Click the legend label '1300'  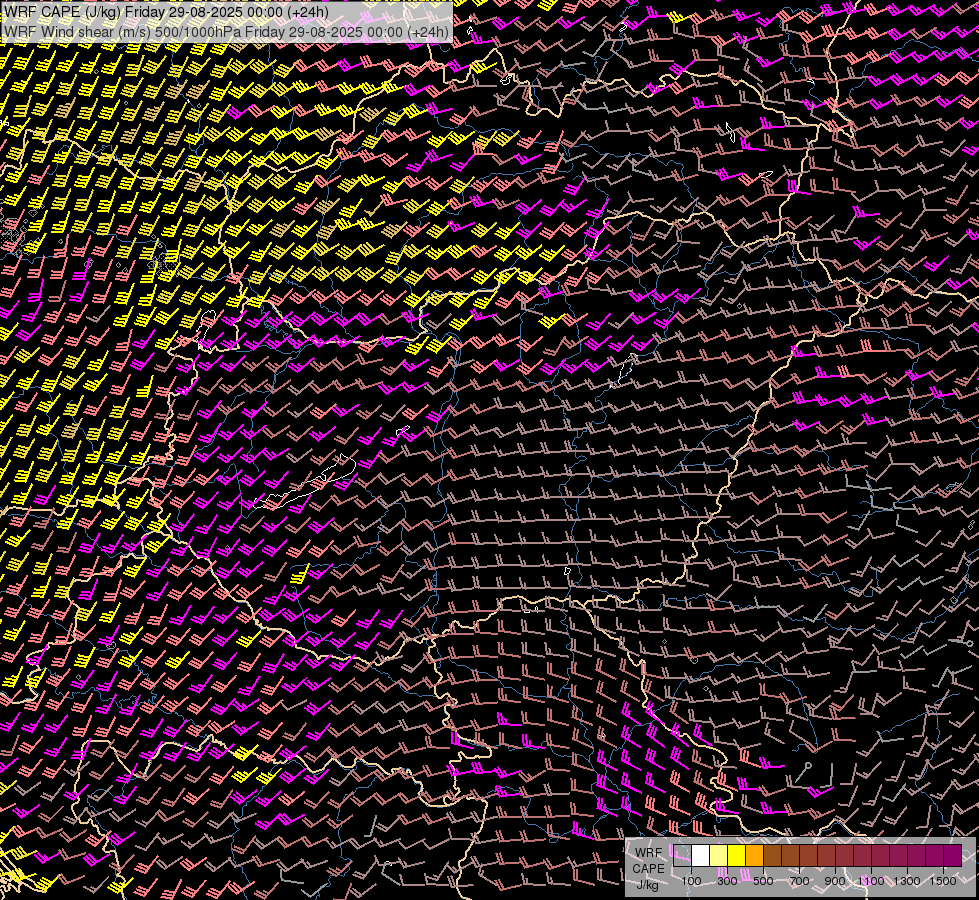tap(907, 881)
